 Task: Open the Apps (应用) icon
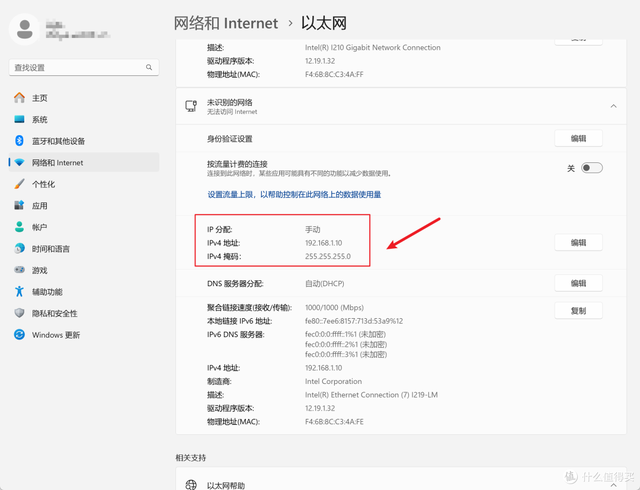point(19,205)
